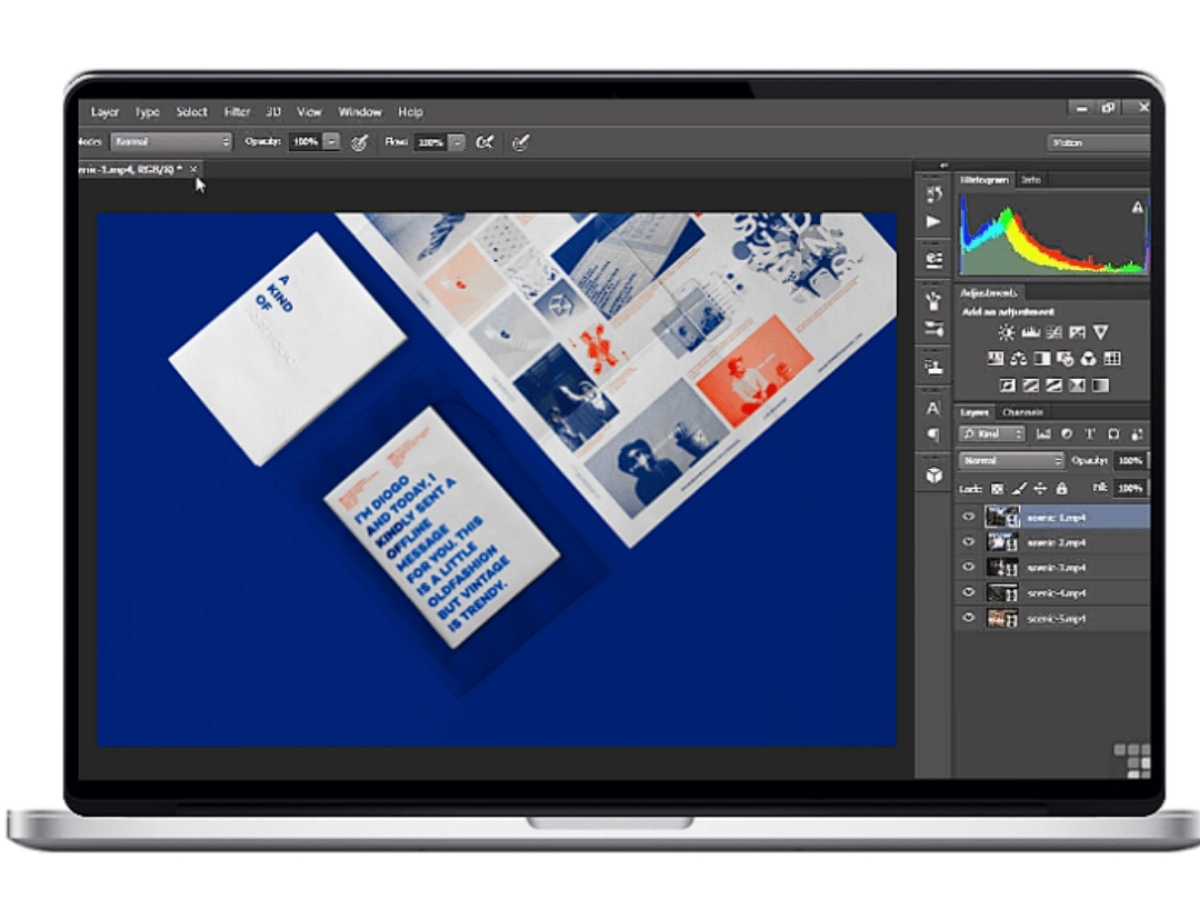Add a Levels adjustment

[x=1030, y=332]
